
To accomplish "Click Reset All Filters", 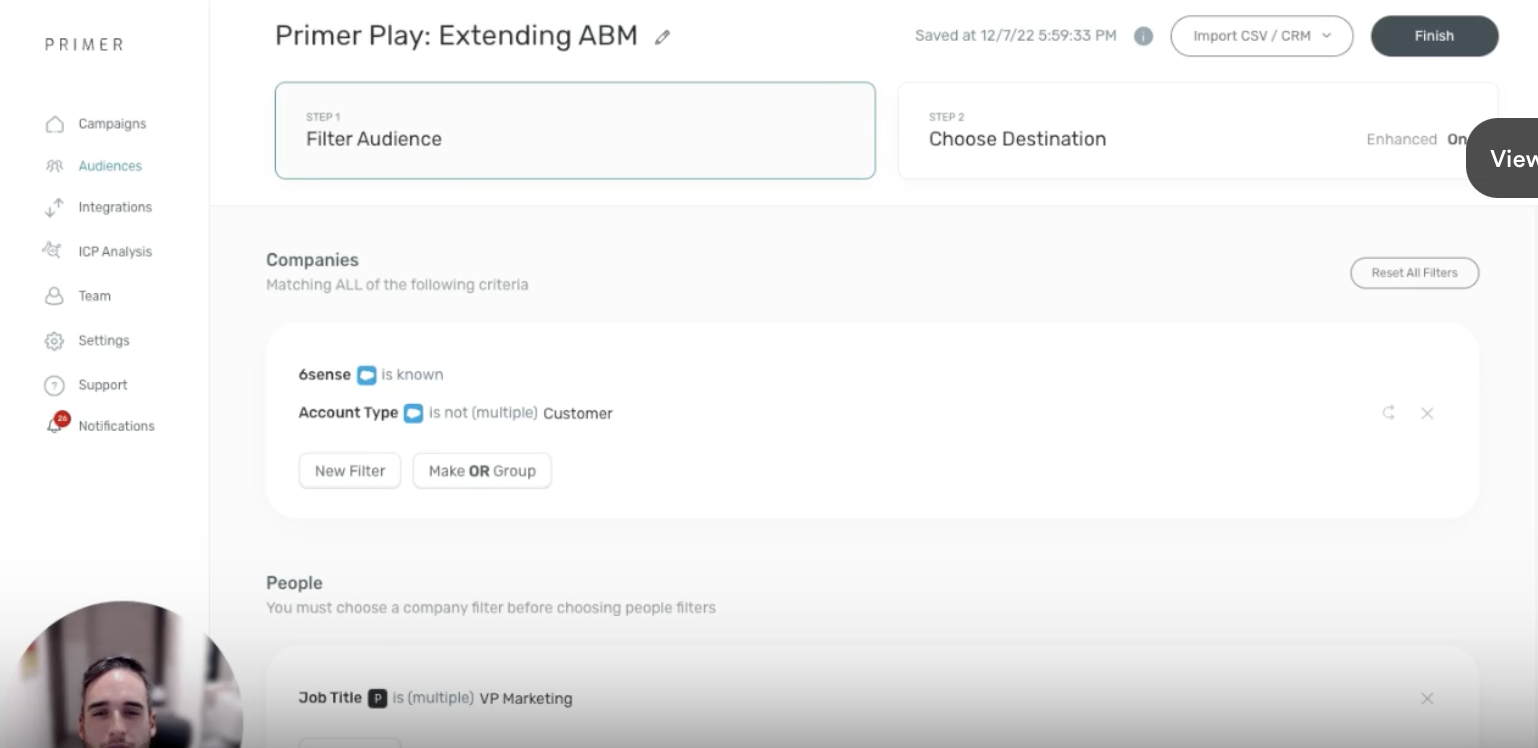I will (x=1414, y=273).
